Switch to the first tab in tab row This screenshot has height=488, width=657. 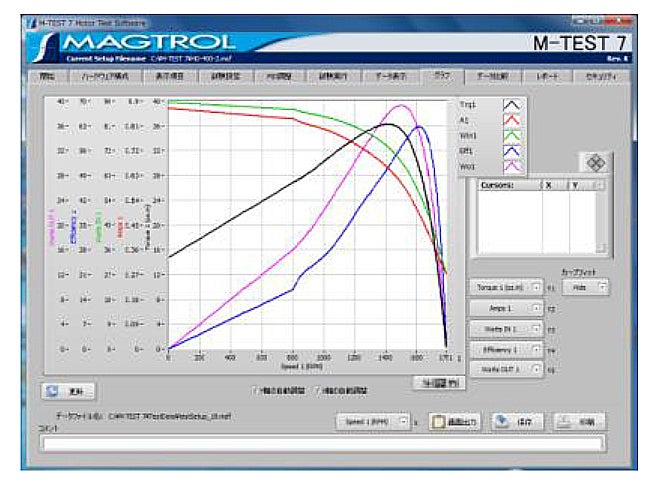pos(47,77)
